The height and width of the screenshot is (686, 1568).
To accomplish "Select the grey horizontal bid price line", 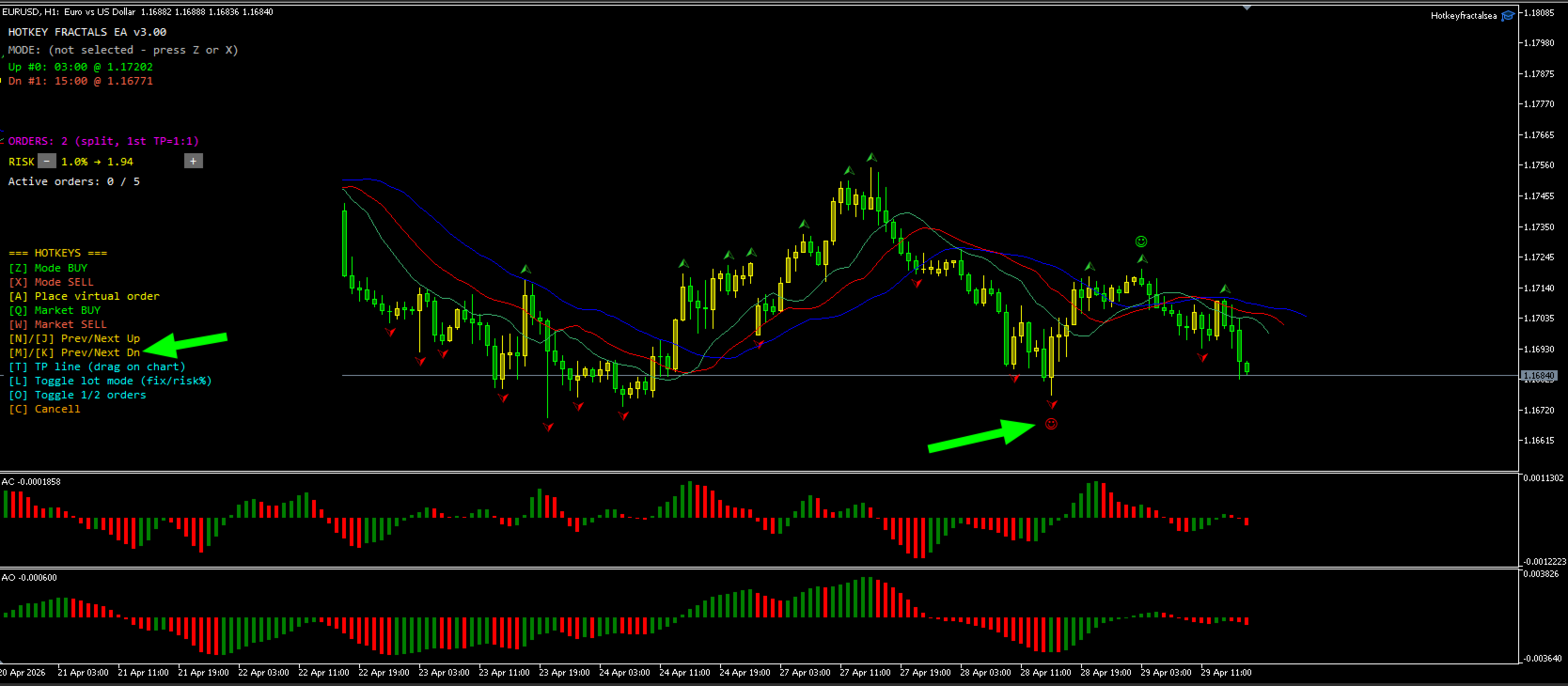I will coord(931,376).
